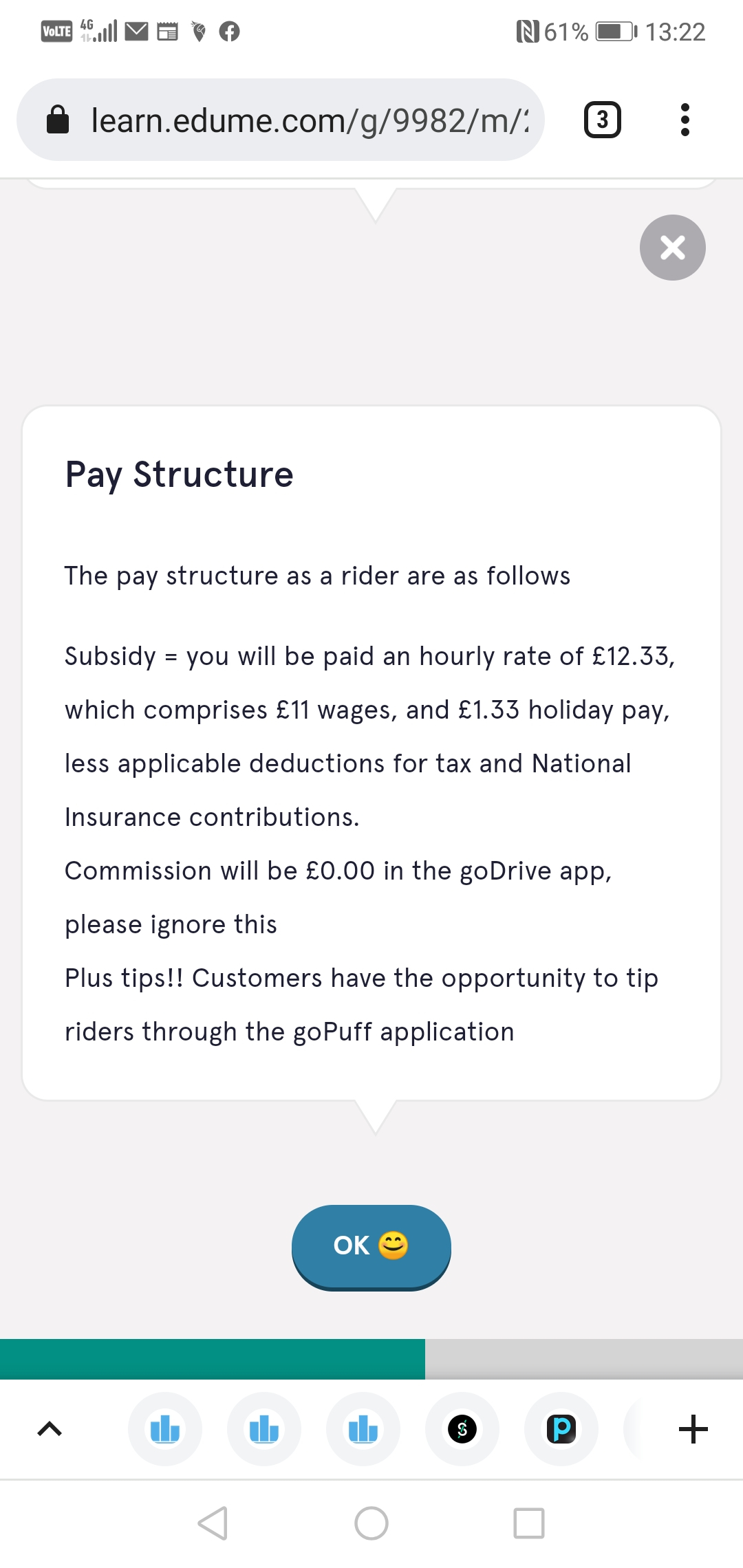The height and width of the screenshot is (1568, 743).
Task: Tap the Pay Structure heading
Action: point(180,475)
